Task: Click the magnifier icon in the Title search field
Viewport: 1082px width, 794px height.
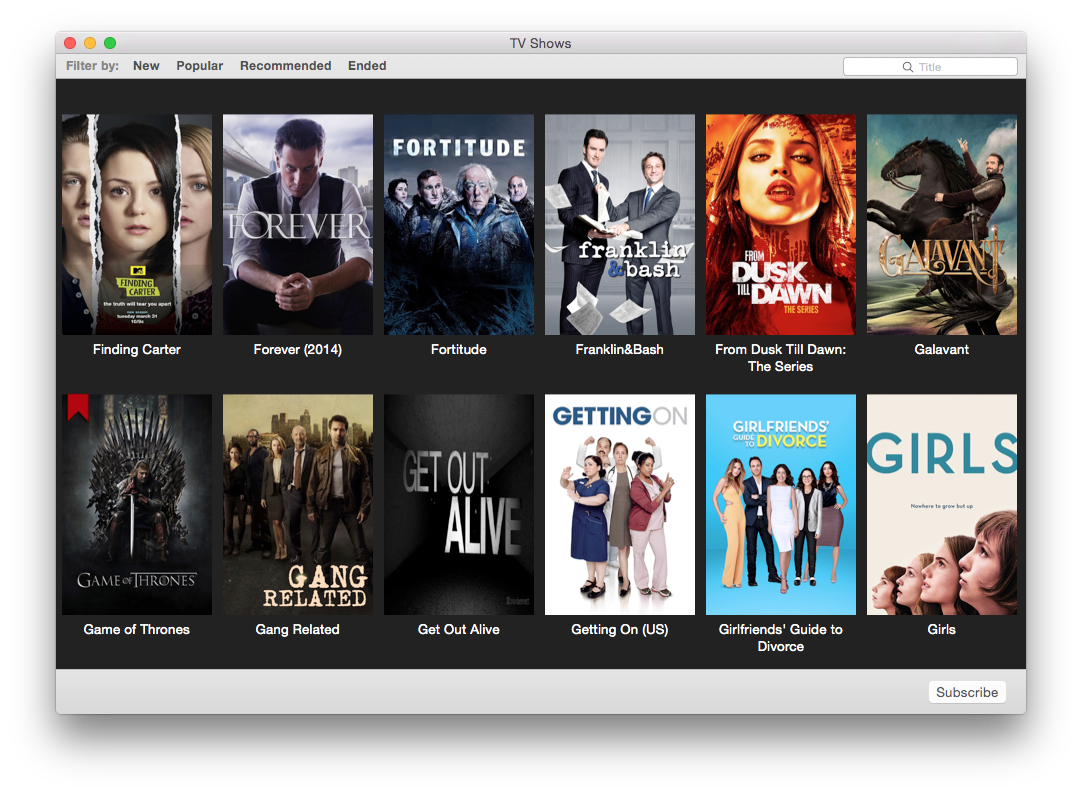Action: click(907, 67)
